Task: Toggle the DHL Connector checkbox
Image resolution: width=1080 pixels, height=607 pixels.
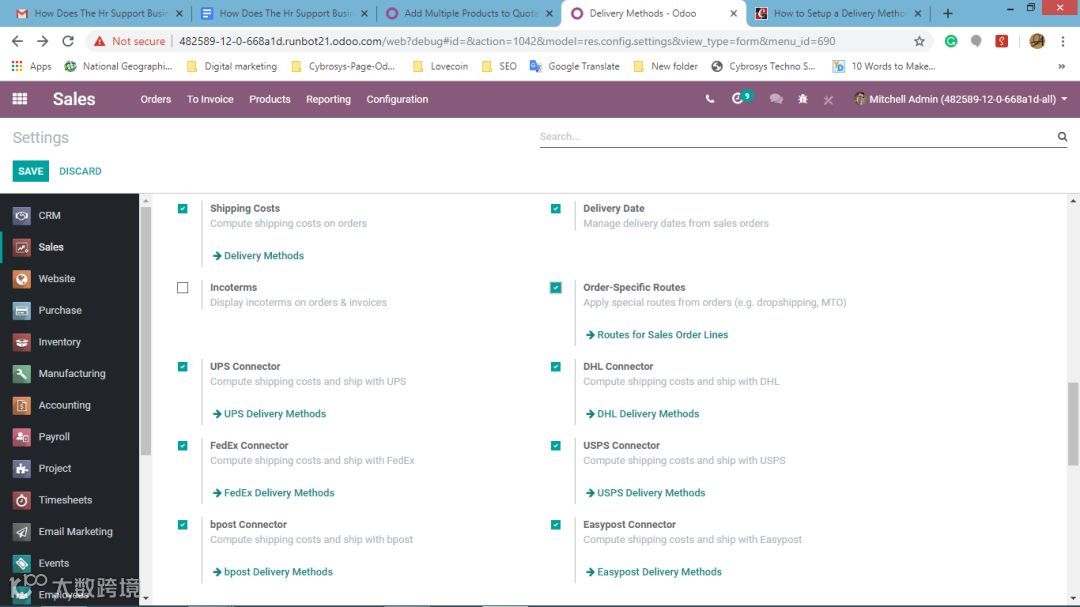Action: click(x=556, y=367)
